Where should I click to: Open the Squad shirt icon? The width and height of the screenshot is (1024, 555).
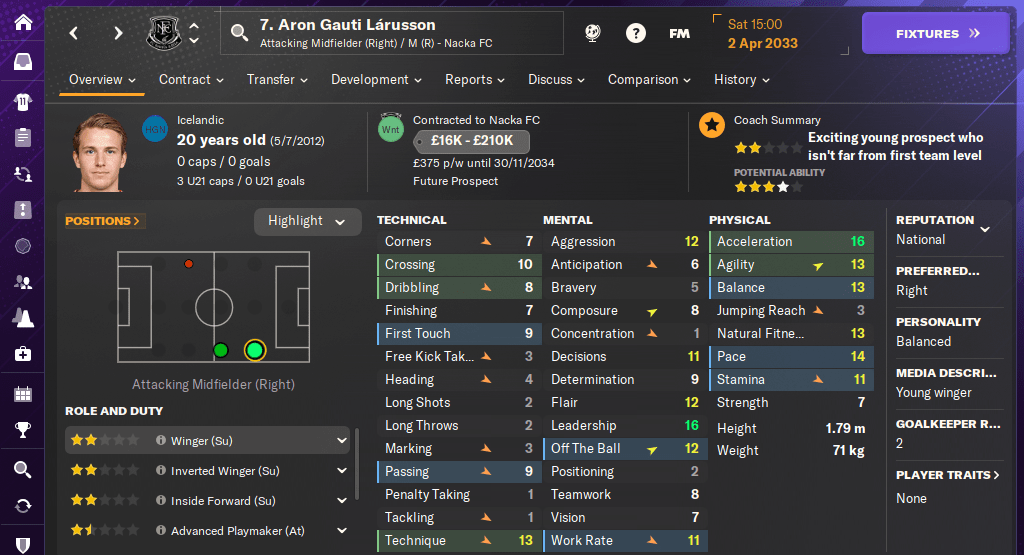coord(22,101)
